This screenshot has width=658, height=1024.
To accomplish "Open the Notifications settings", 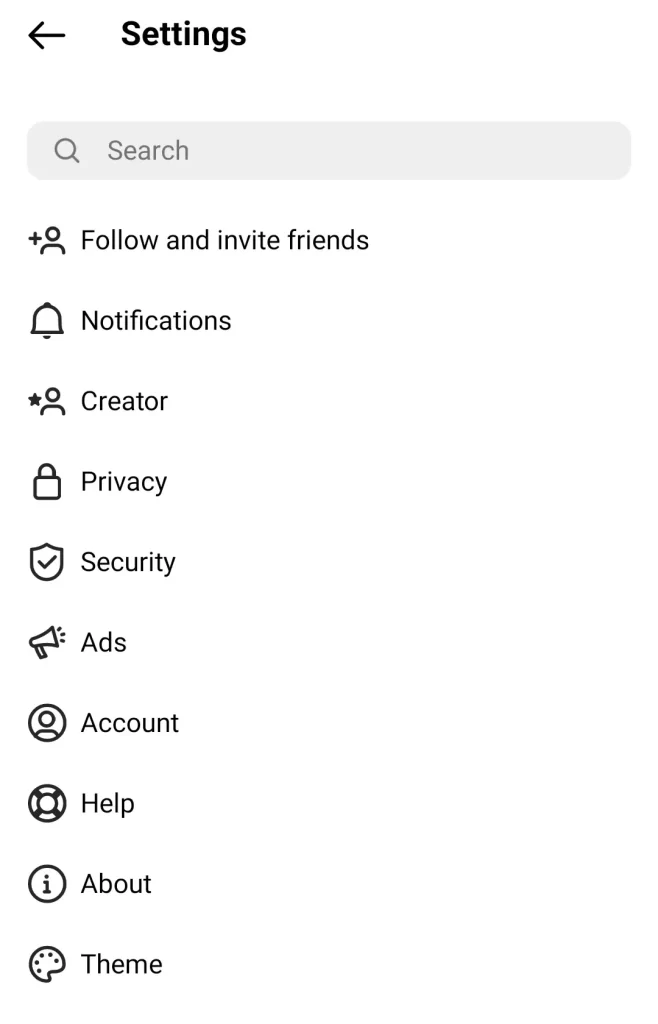I will (x=156, y=321).
